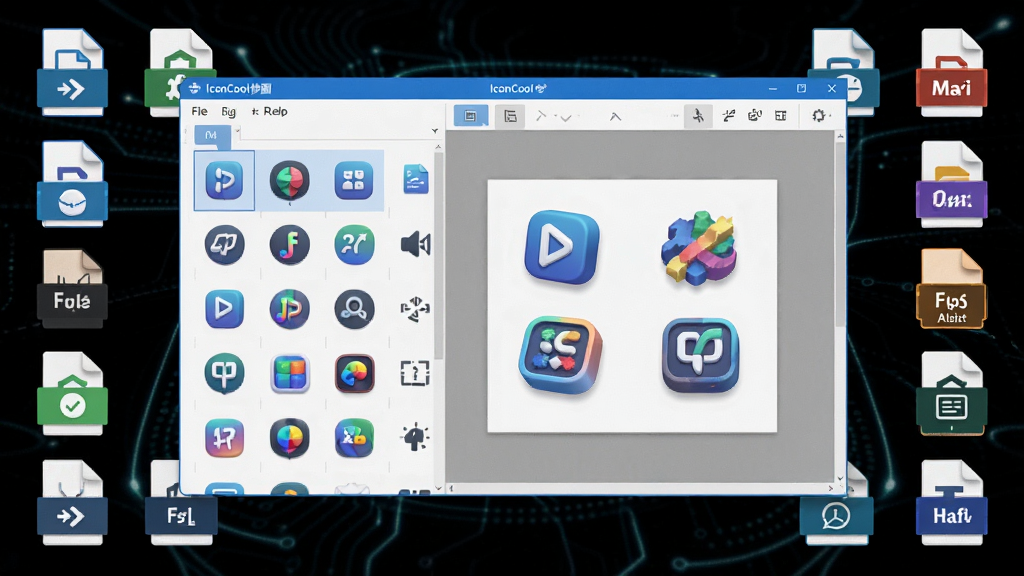
Task: Select the purple gradient 17 icon
Action: tap(224, 438)
